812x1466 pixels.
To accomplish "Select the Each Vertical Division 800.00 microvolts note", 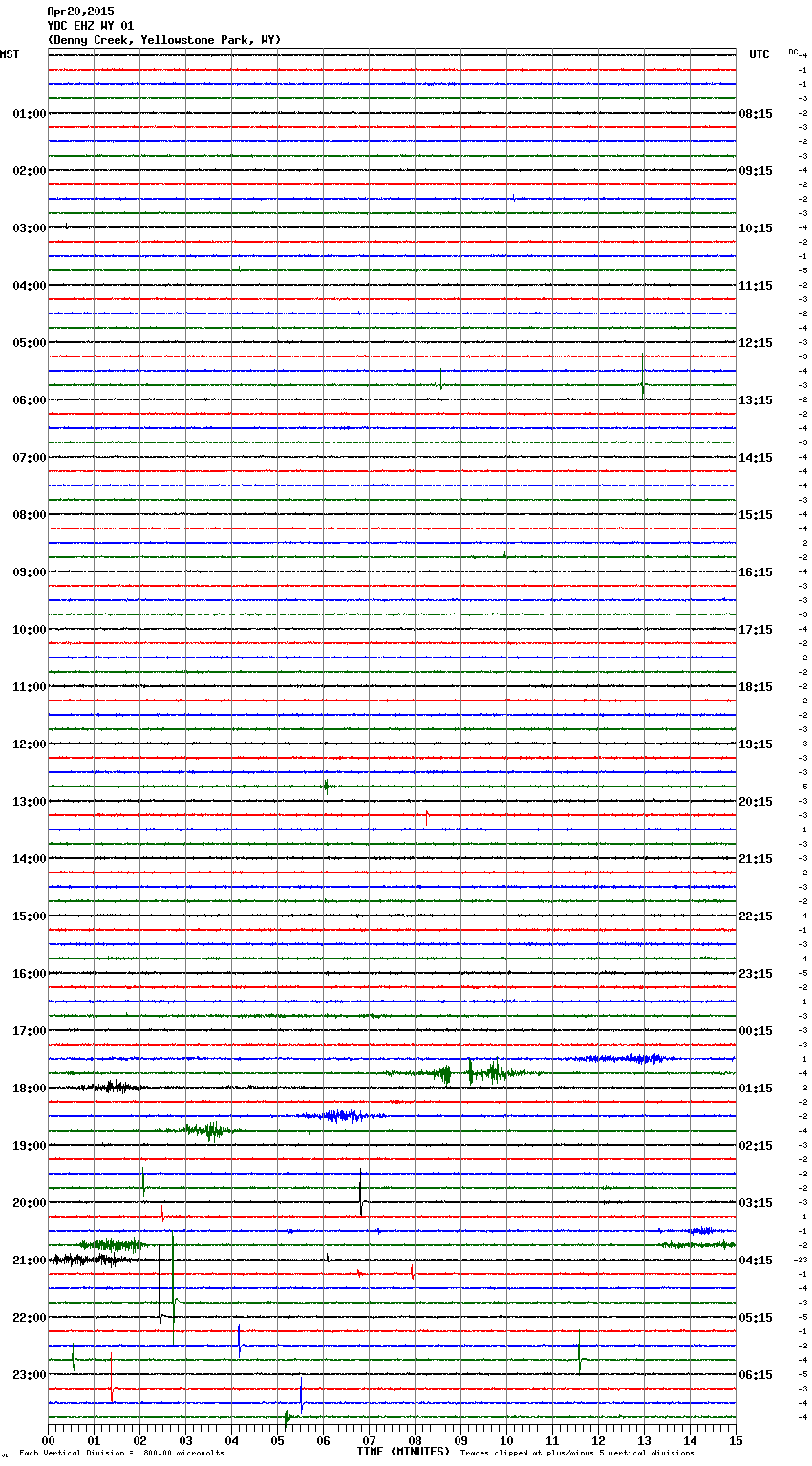I will pyautogui.click(x=121, y=1454).
